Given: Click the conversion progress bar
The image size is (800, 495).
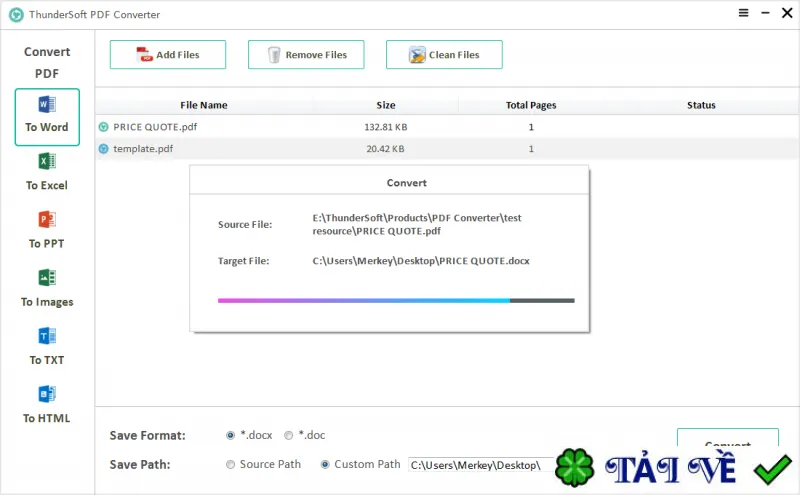Looking at the screenshot, I should (396, 301).
